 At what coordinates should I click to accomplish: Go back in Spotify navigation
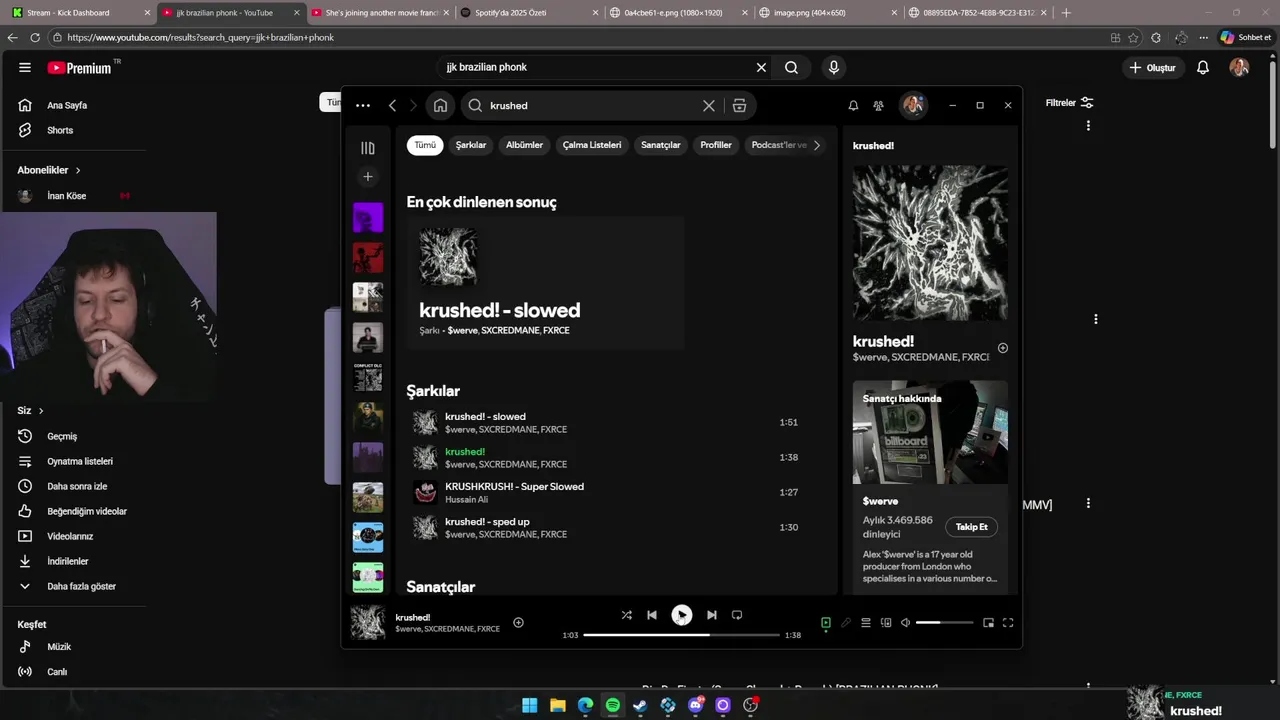pyautogui.click(x=392, y=105)
